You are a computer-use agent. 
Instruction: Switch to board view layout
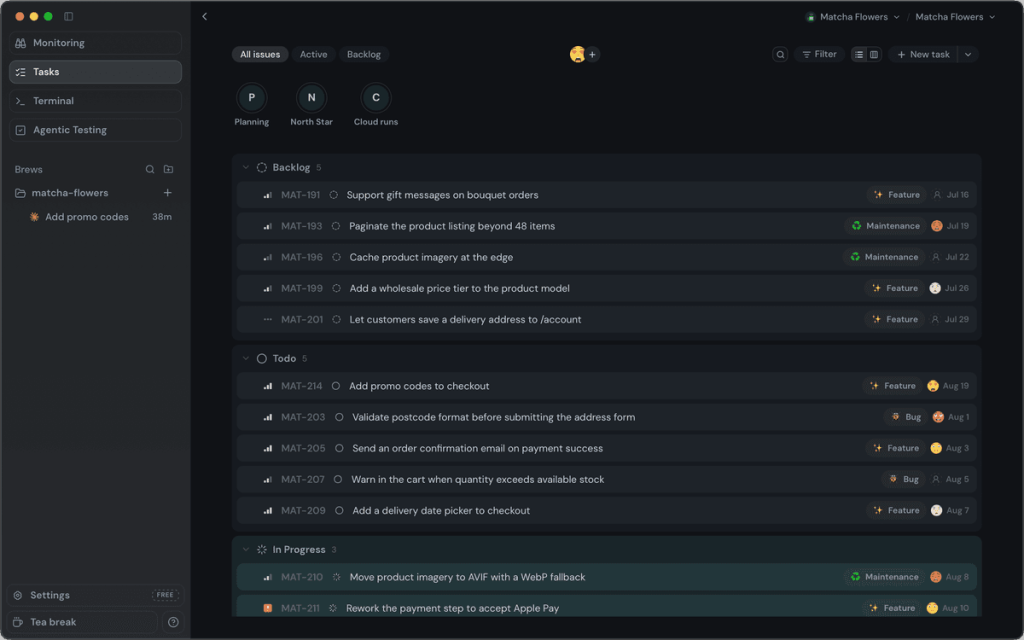874,54
